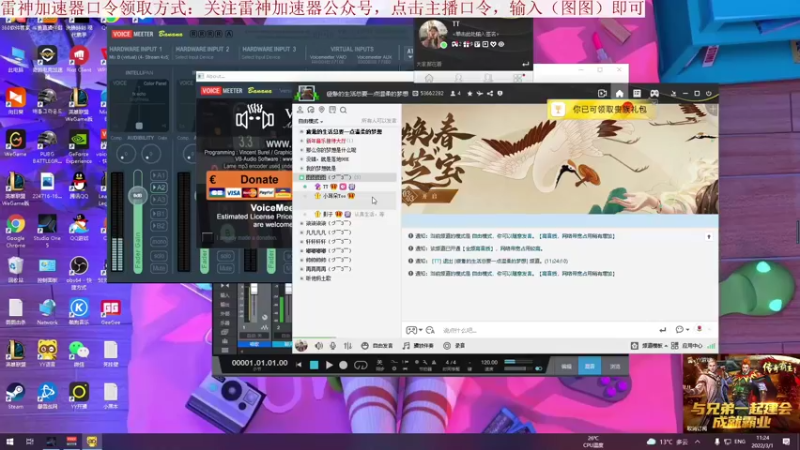
Task: Toggle the A3 bus button in Voicemeeter
Action: coord(159,199)
